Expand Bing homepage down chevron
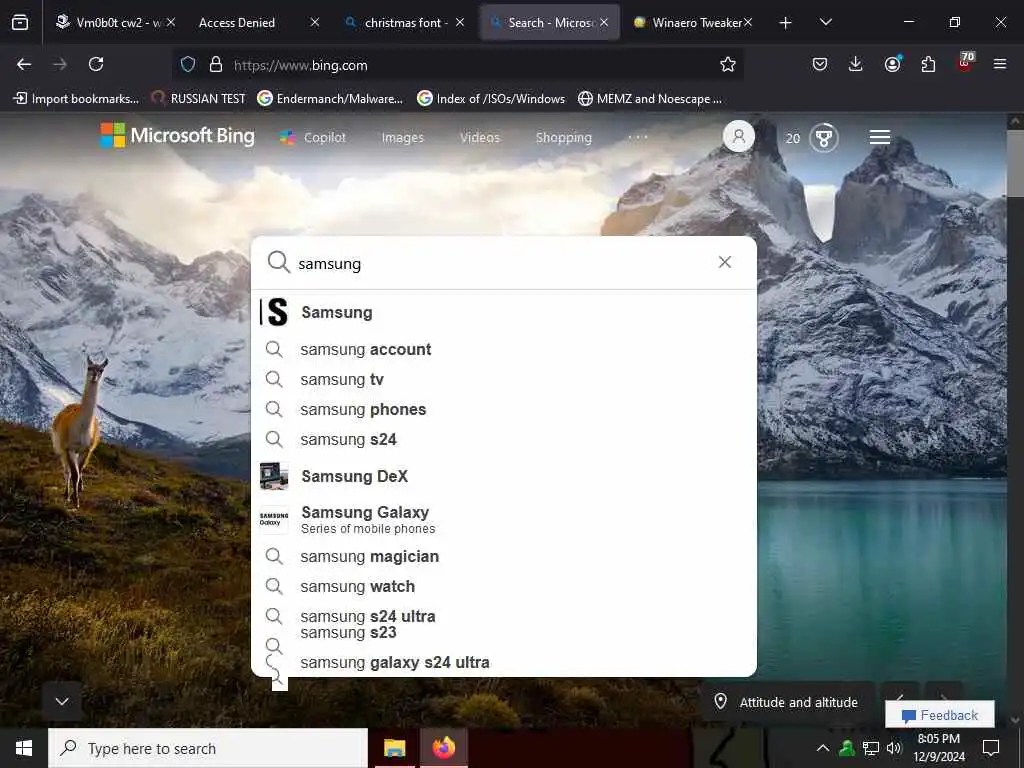Screen dimensions: 1024x768 pyautogui.click(x=62, y=701)
